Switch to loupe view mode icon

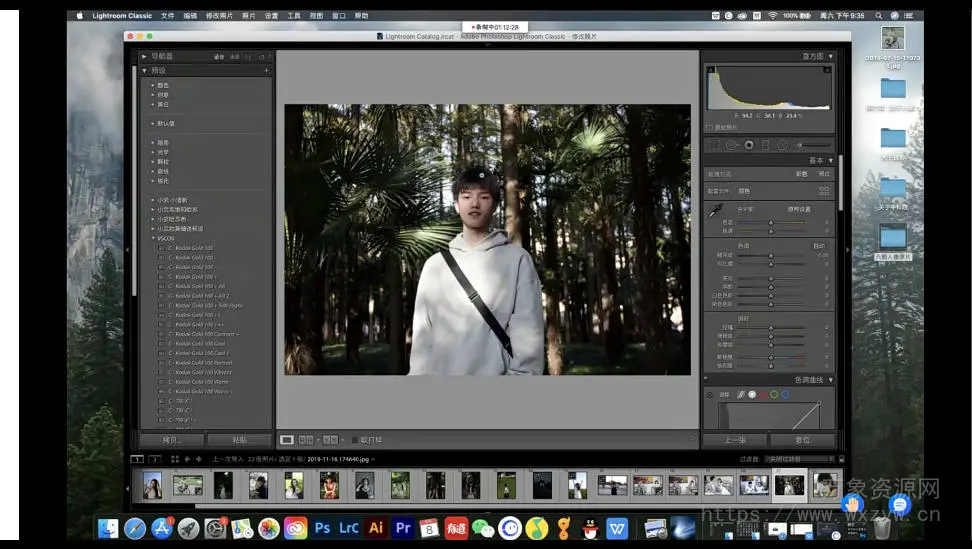pyautogui.click(x=287, y=440)
